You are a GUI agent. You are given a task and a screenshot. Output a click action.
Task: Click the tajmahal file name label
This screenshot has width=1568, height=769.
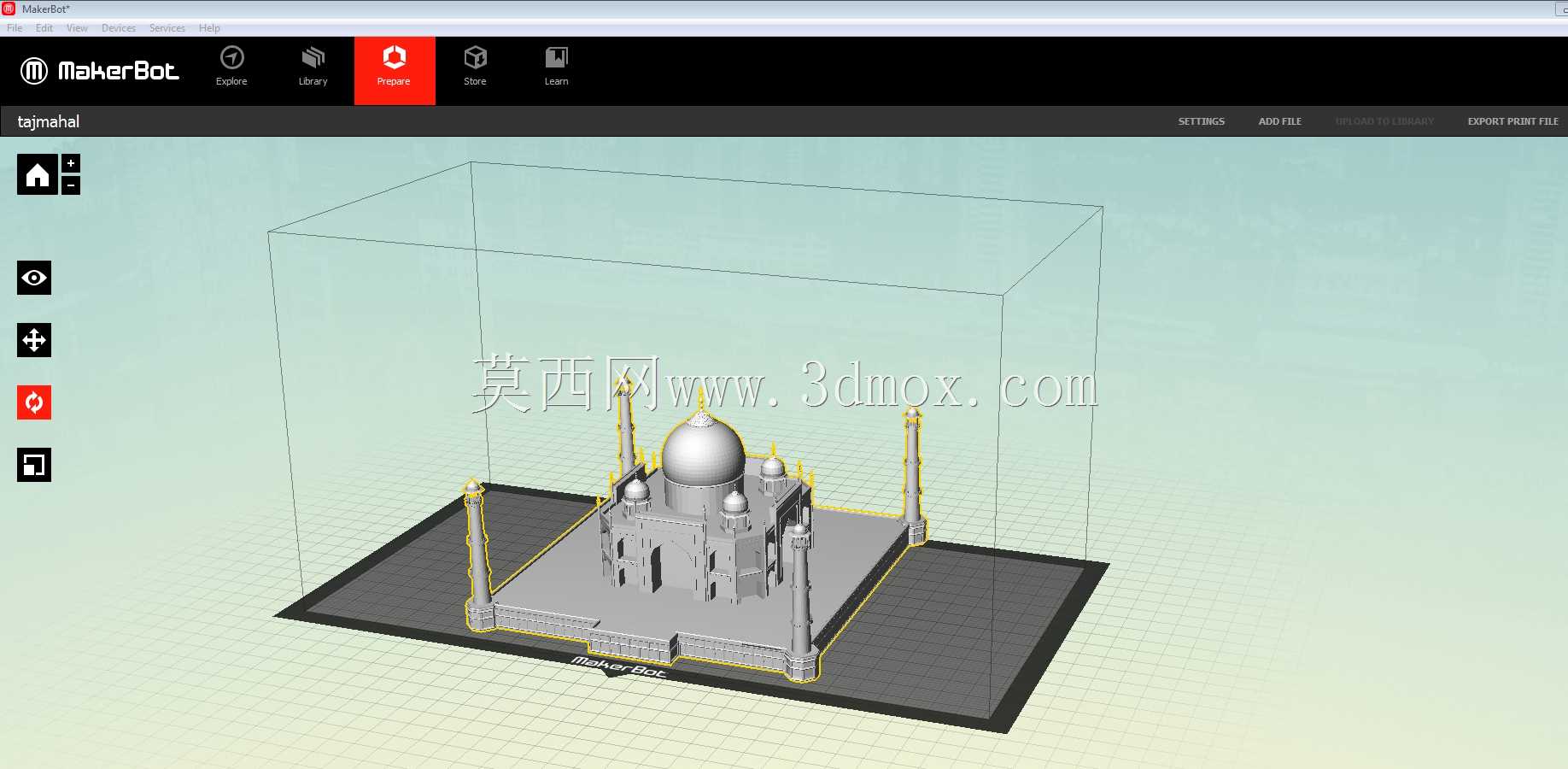tap(49, 121)
